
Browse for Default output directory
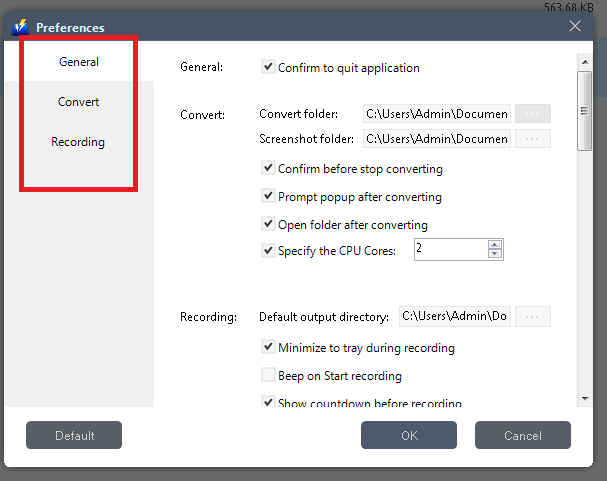(x=533, y=317)
